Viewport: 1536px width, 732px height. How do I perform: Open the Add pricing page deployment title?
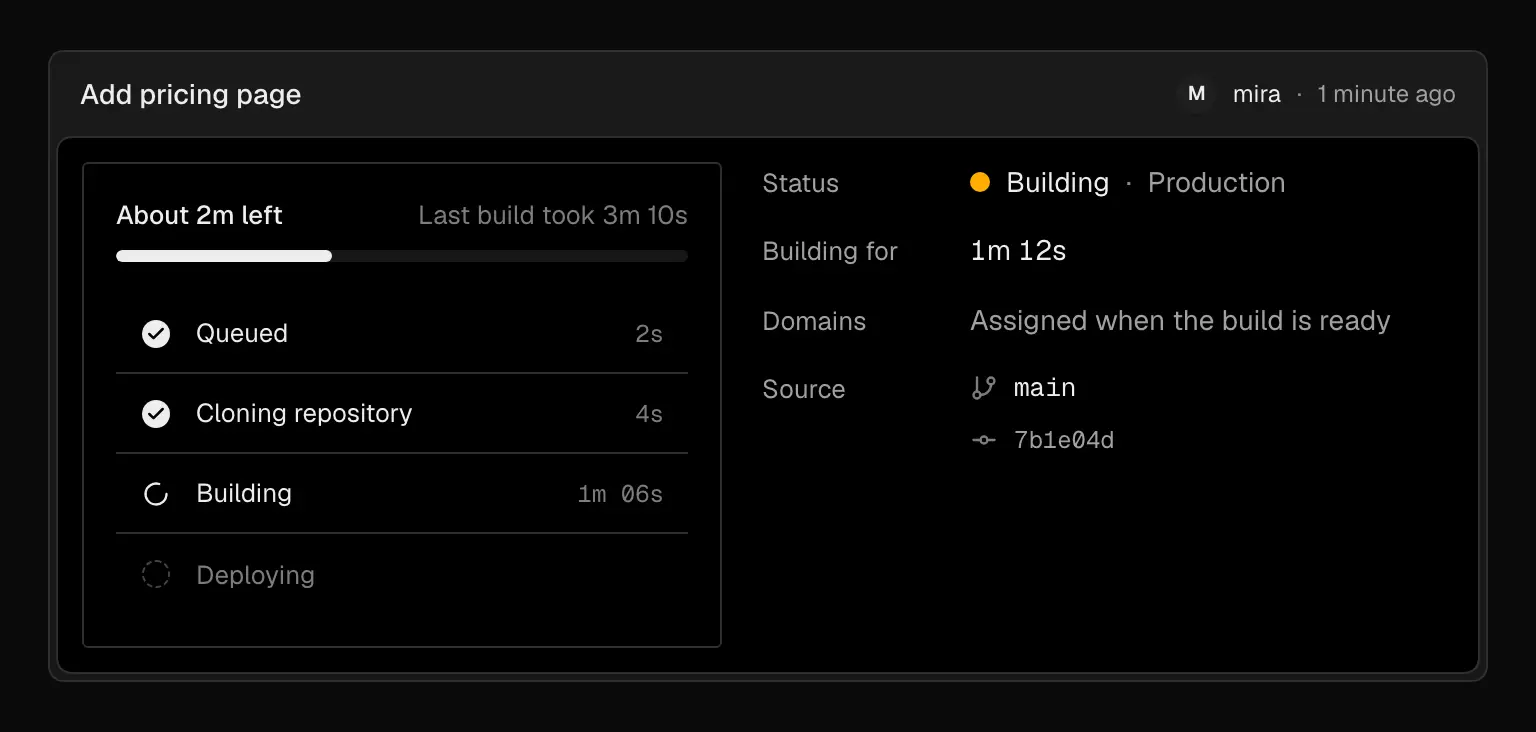coord(191,95)
